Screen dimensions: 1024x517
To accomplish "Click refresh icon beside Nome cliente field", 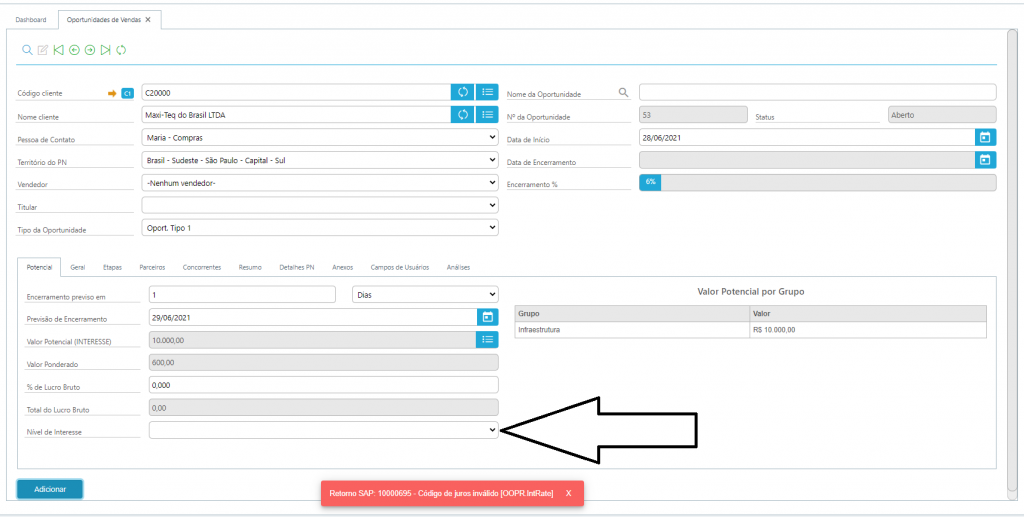I will 463,114.
